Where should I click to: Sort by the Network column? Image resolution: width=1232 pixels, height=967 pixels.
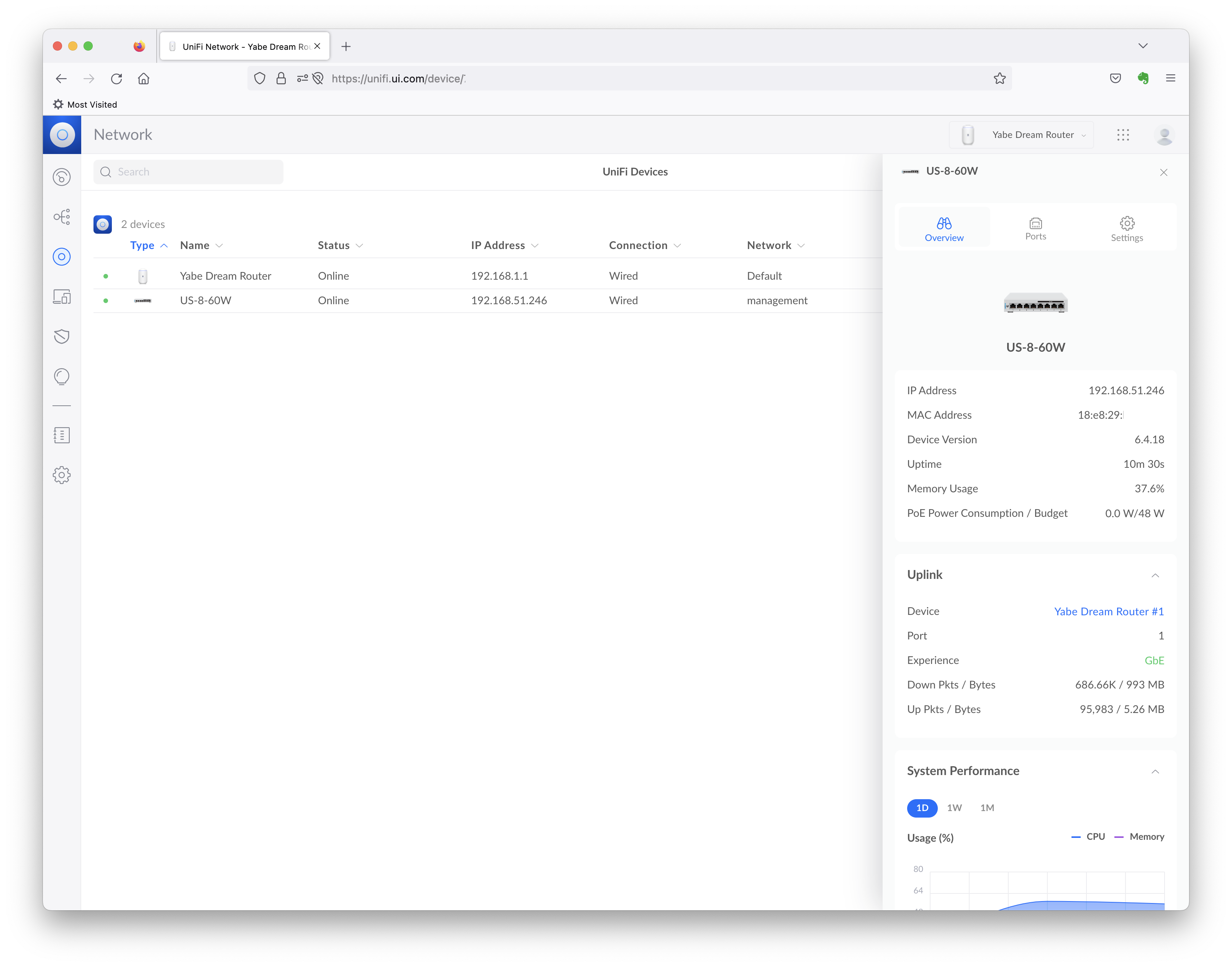(776, 245)
